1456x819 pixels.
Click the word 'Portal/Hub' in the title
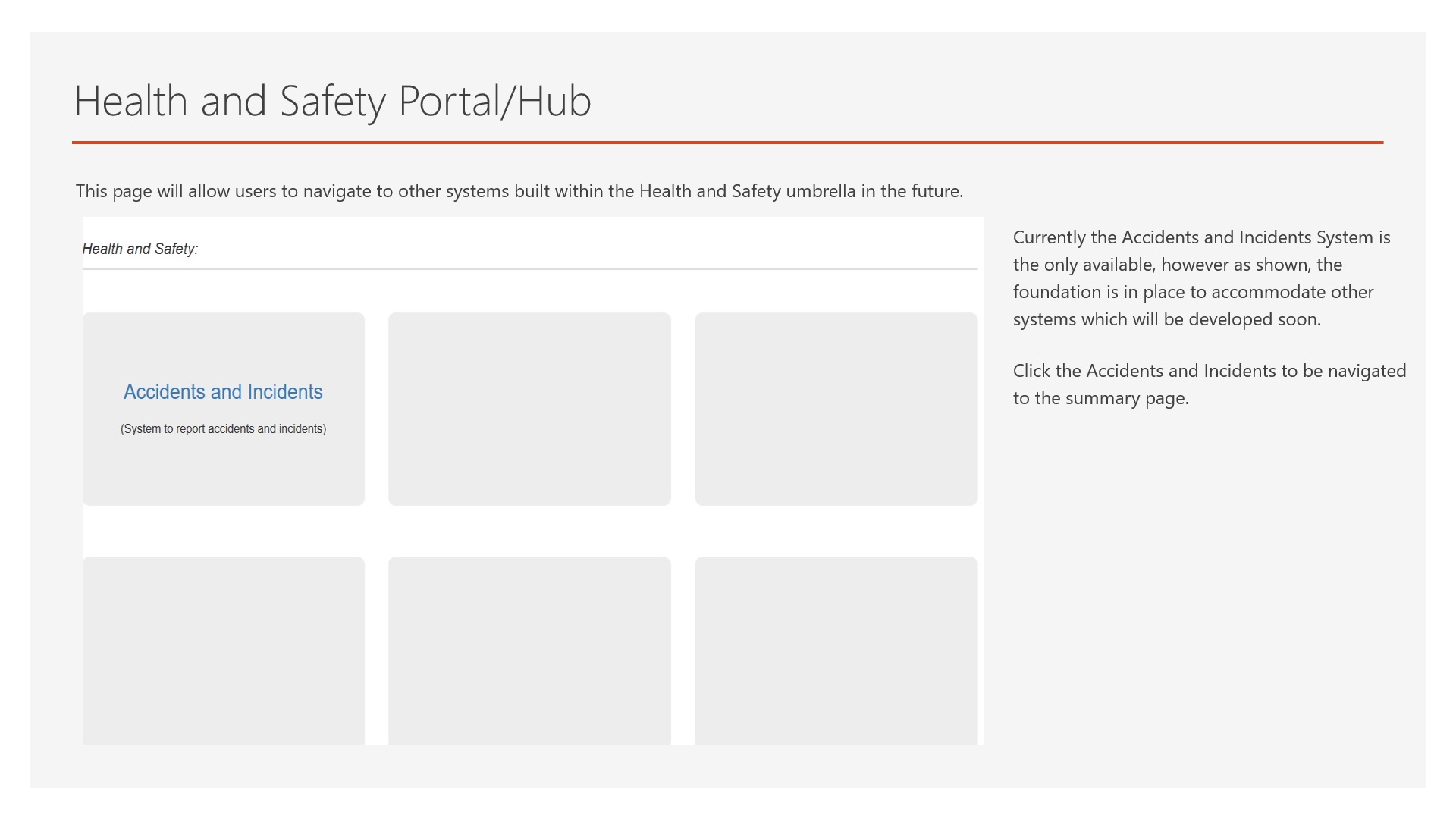494,101
